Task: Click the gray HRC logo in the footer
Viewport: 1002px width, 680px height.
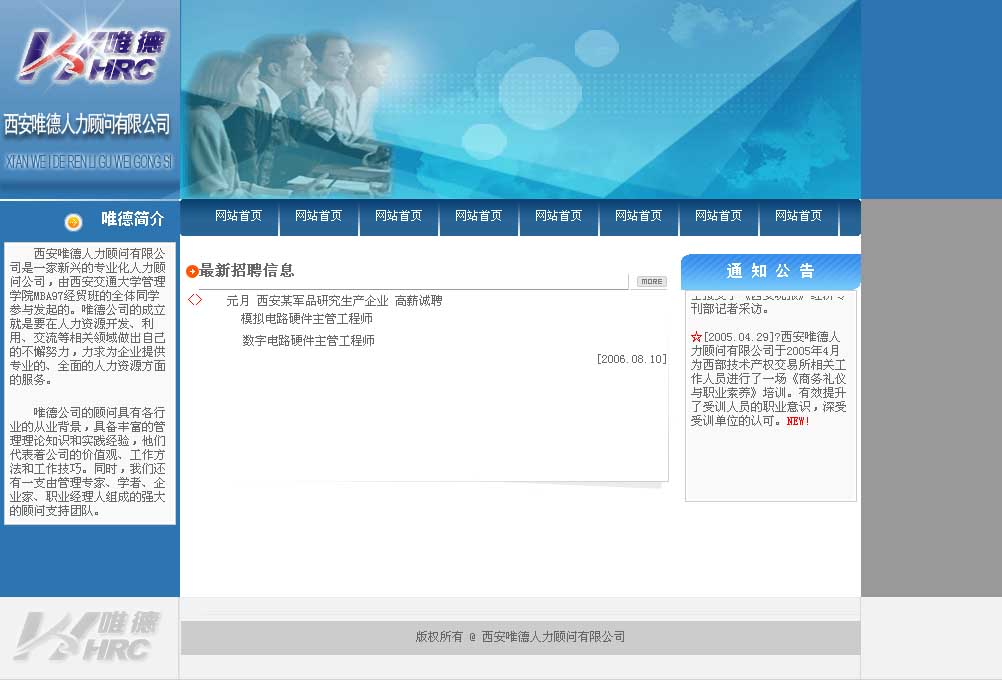Action: click(x=88, y=637)
